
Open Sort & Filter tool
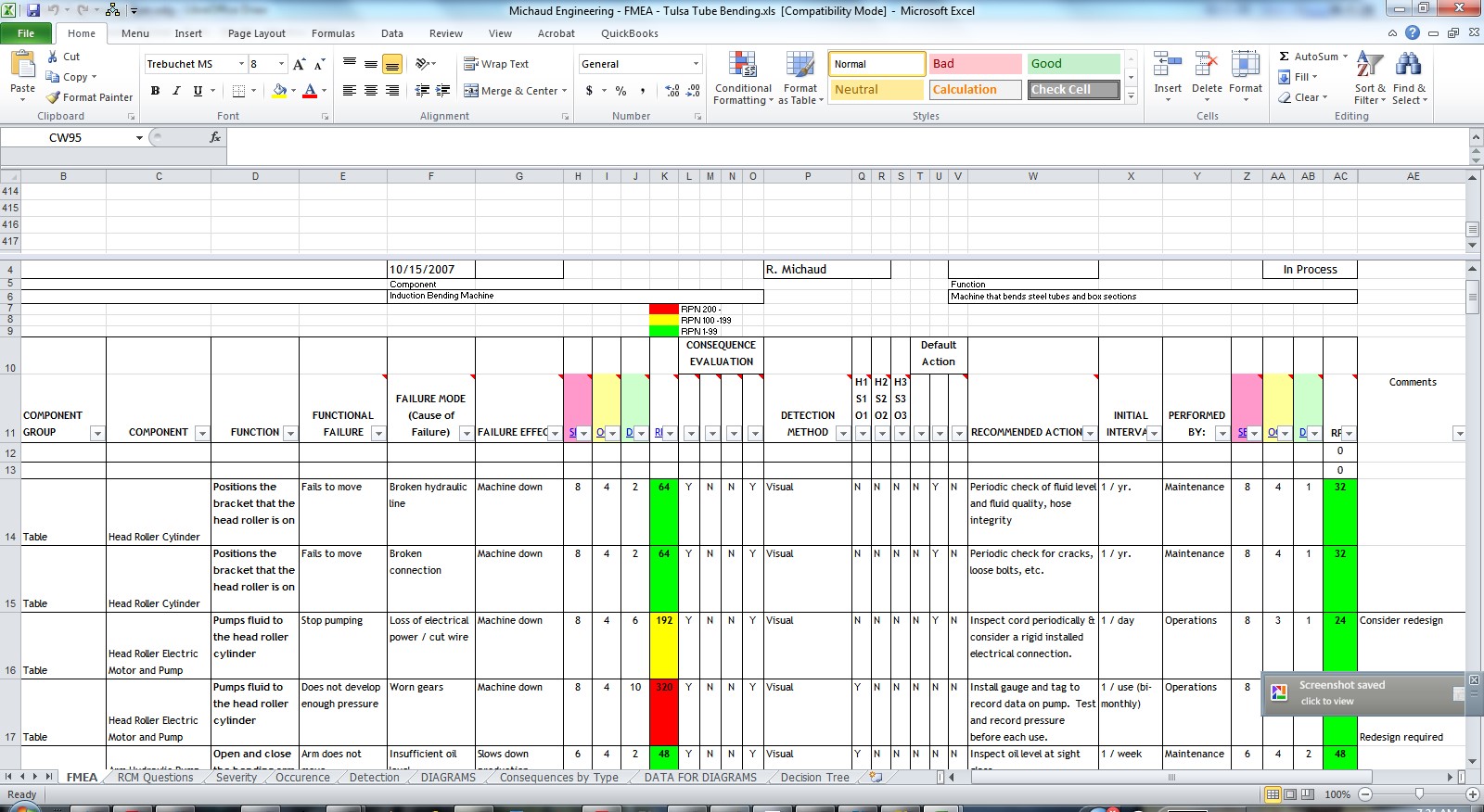(x=1369, y=79)
